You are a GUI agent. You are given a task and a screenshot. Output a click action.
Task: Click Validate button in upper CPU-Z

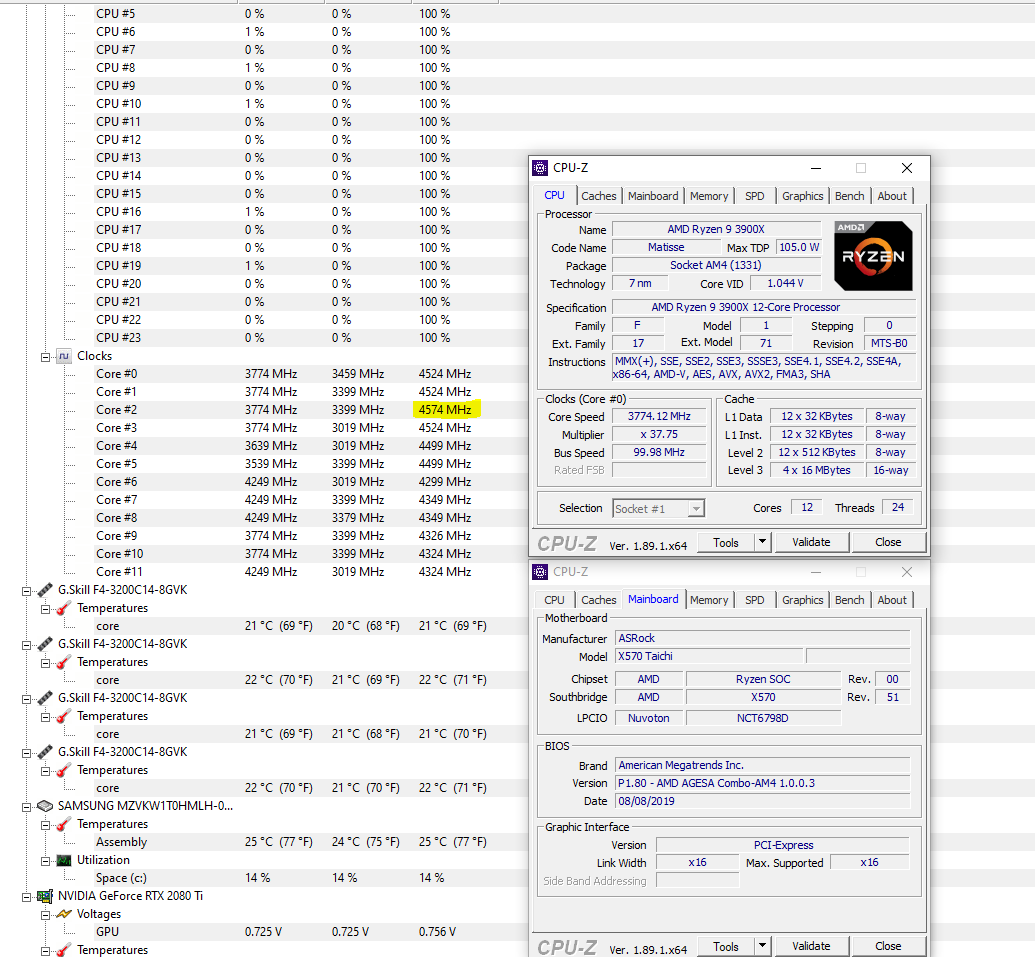(x=811, y=542)
